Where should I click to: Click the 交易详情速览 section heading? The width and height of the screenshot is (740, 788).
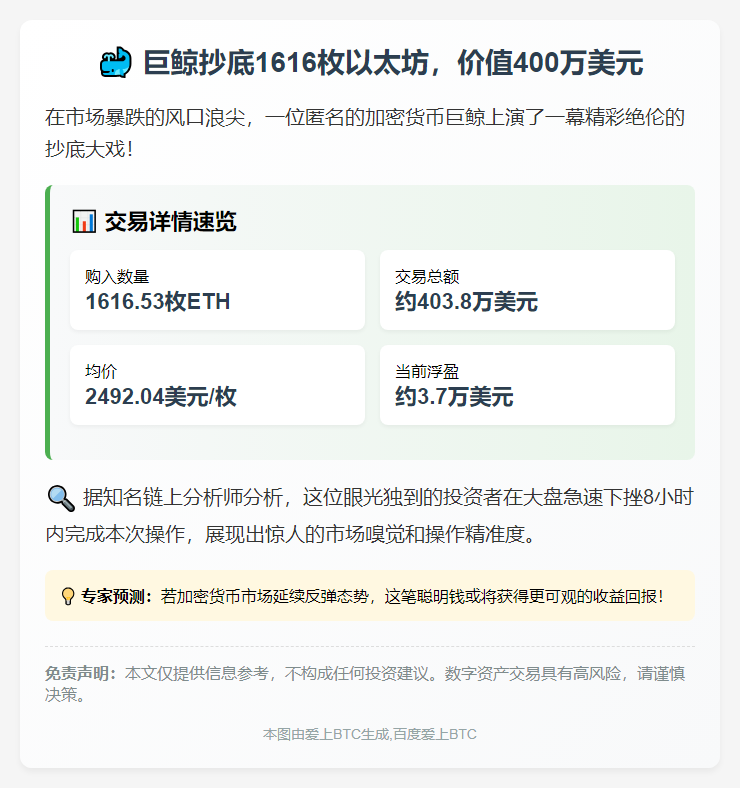point(170,222)
